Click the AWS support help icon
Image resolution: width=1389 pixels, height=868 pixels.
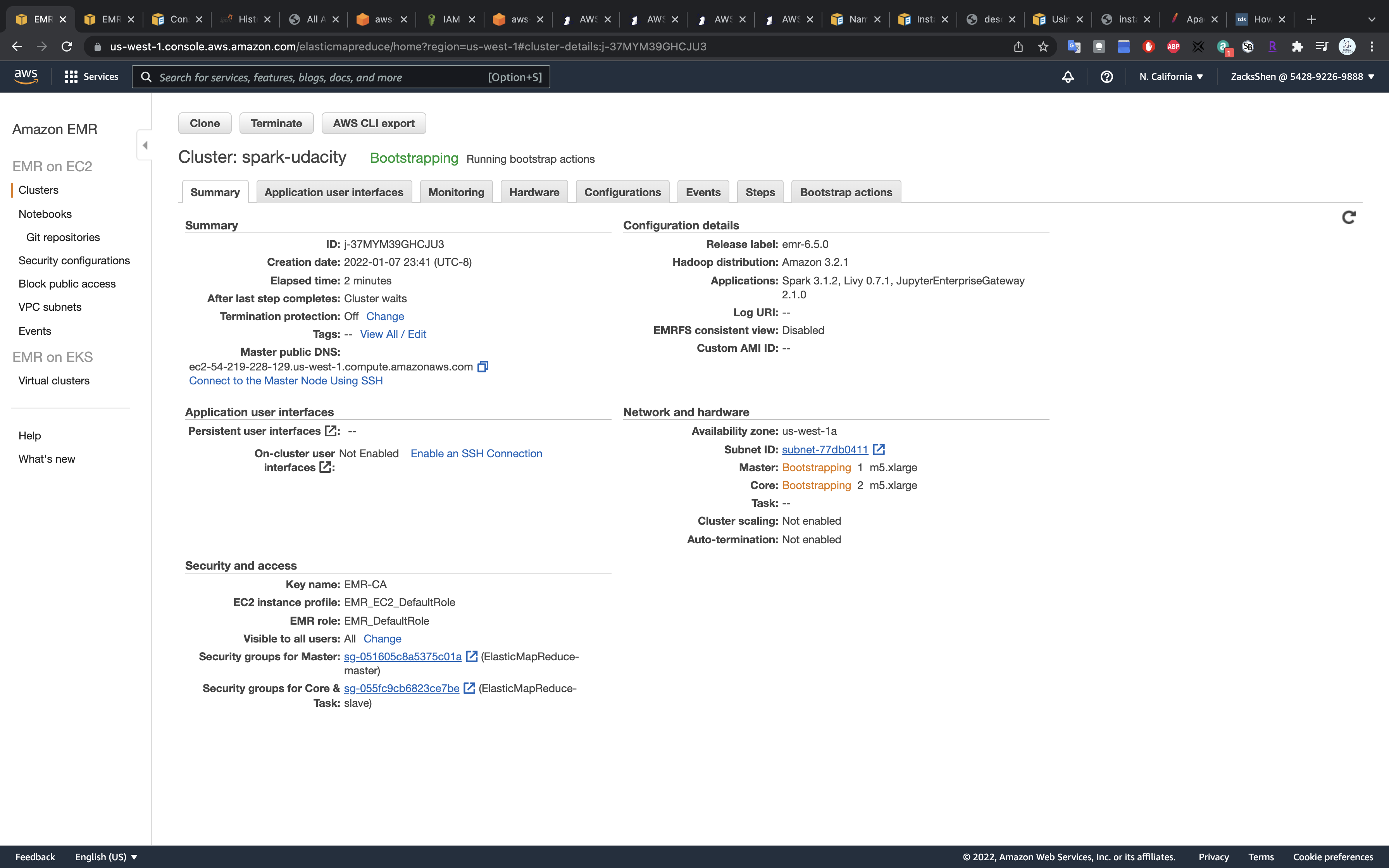tap(1106, 77)
